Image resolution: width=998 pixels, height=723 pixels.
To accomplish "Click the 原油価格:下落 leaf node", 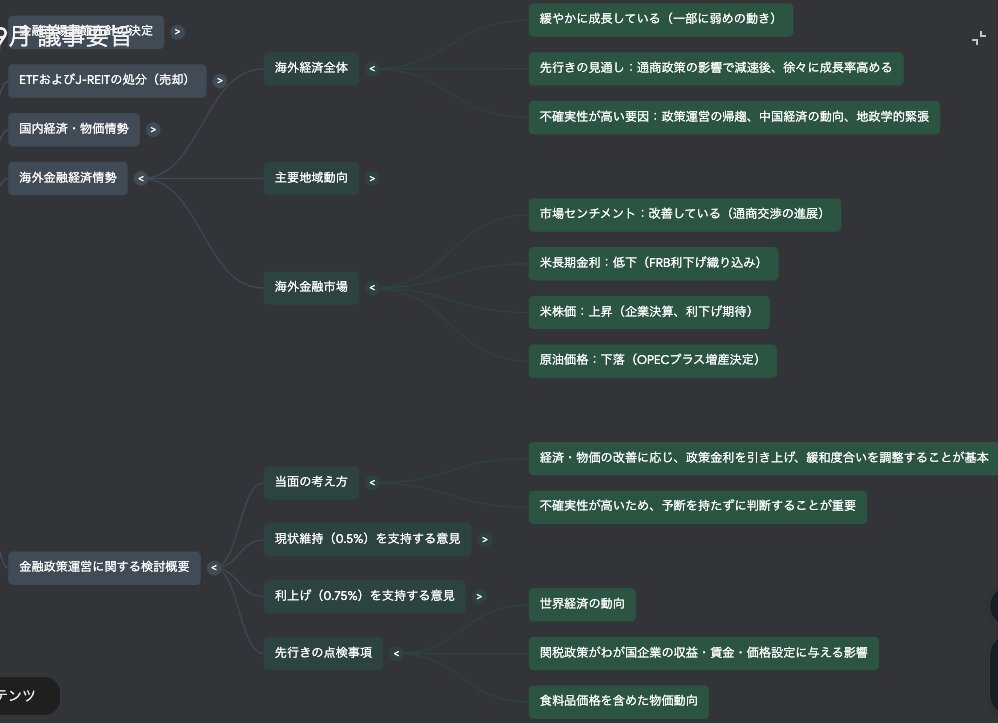I will [x=652, y=359].
